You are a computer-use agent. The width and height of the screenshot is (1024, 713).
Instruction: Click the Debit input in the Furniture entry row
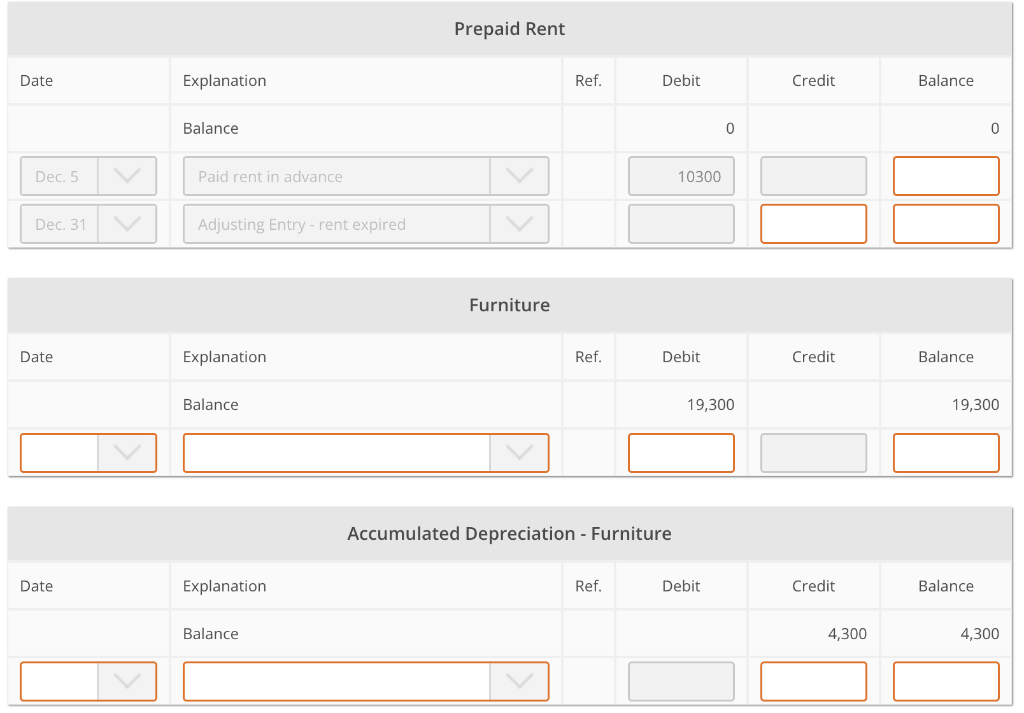[x=681, y=452]
